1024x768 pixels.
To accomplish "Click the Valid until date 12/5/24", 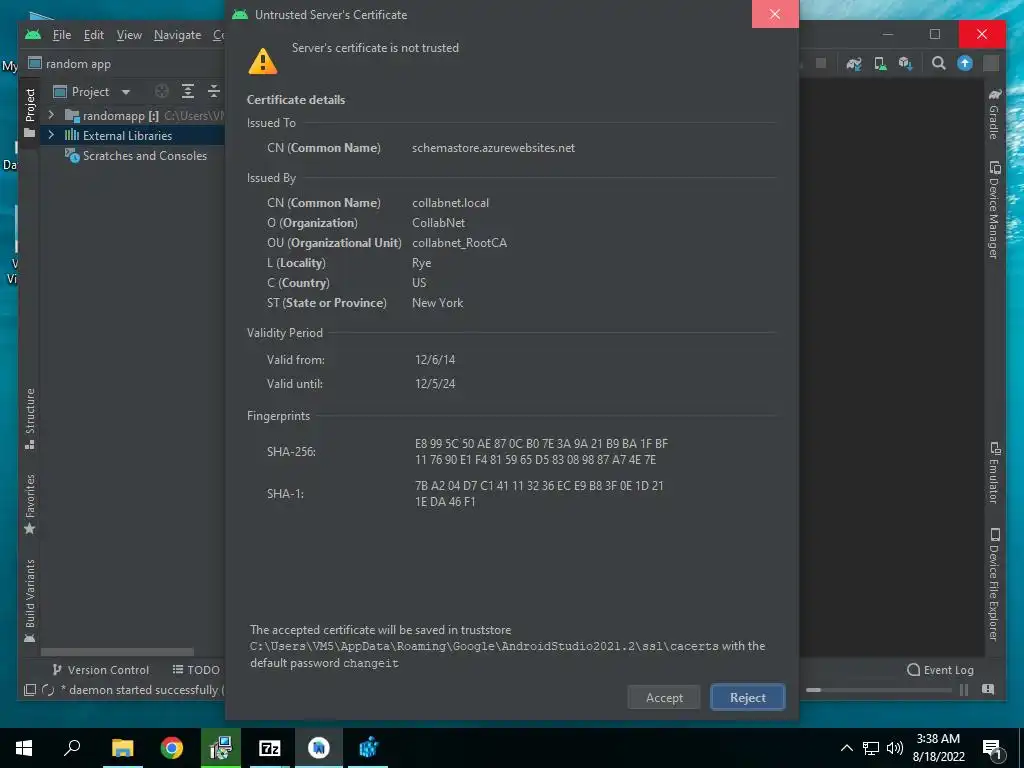I will point(435,383).
